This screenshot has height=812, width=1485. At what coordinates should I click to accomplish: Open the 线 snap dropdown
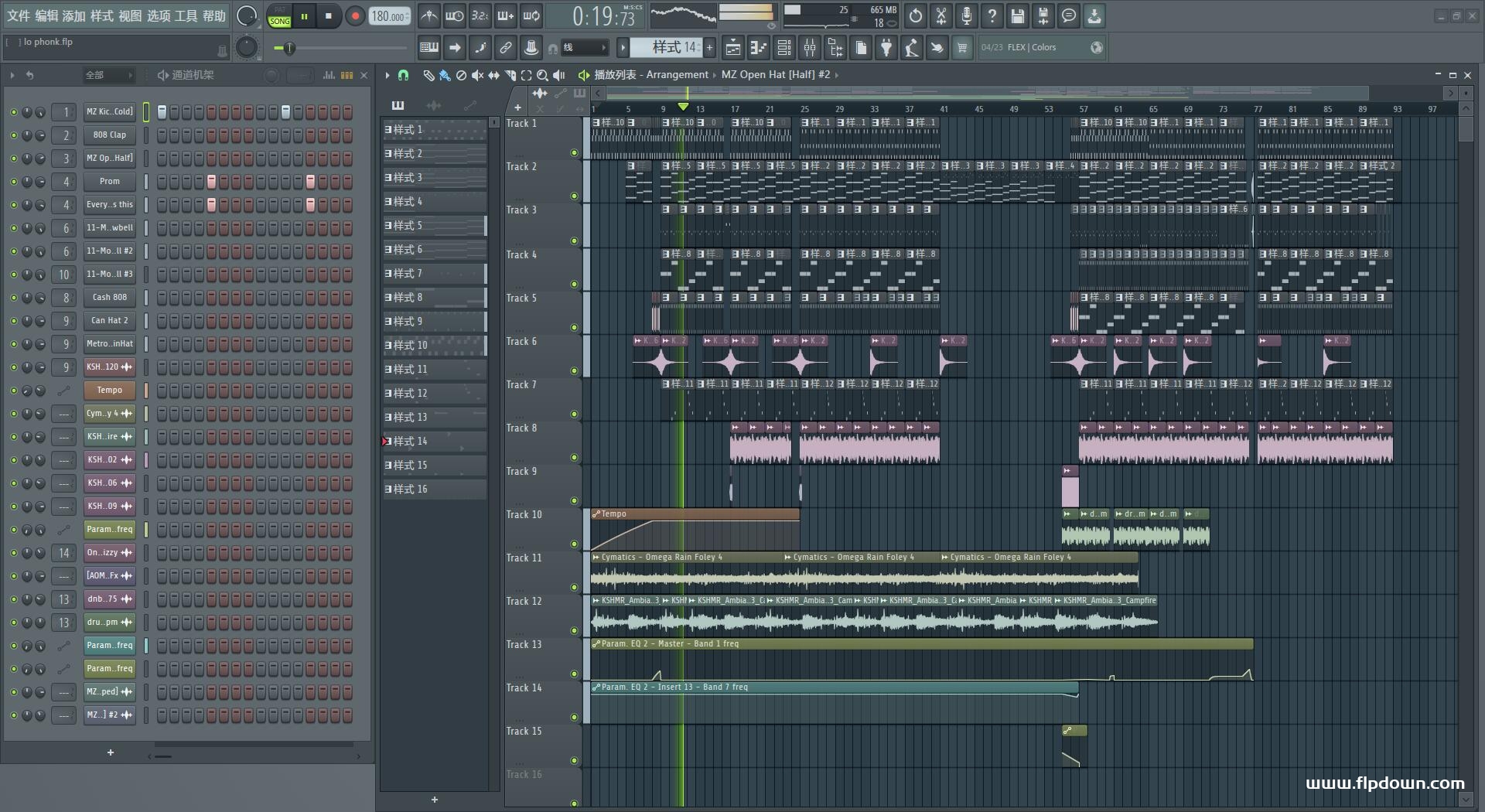(x=584, y=48)
